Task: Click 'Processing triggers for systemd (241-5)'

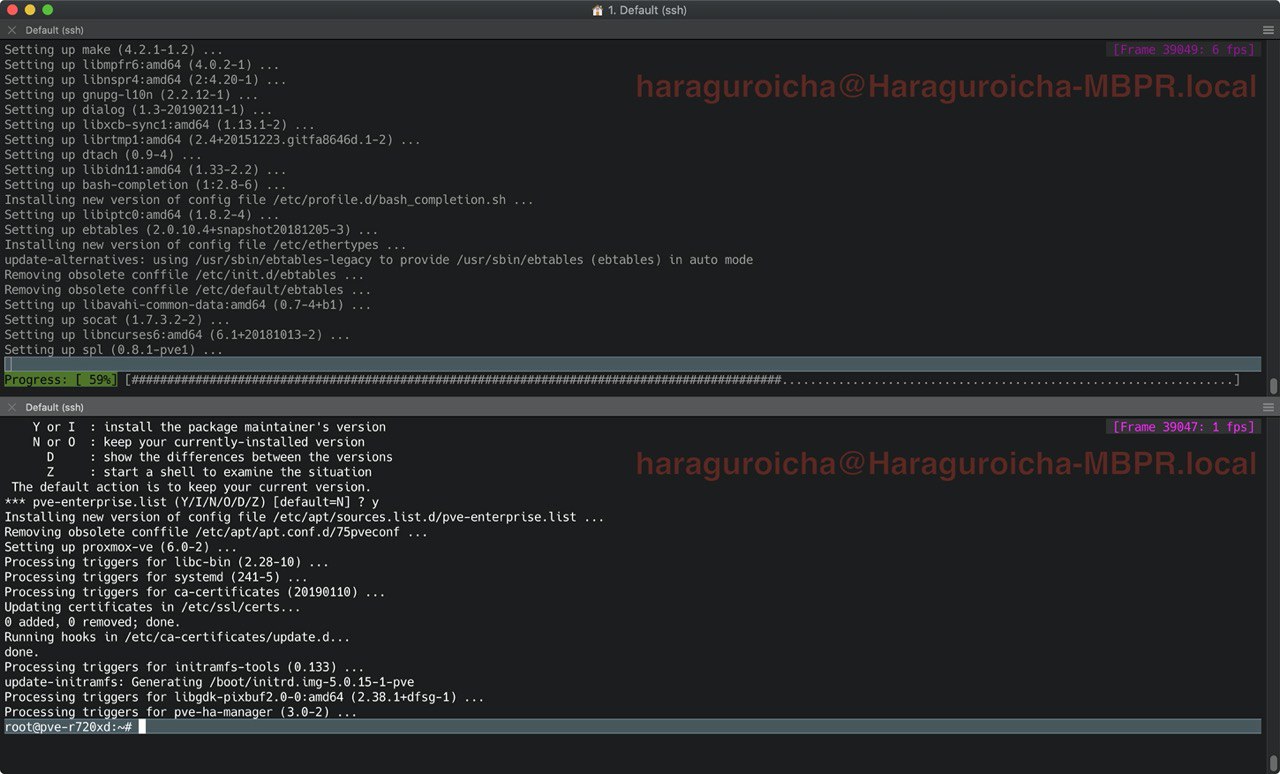Action: [156, 576]
